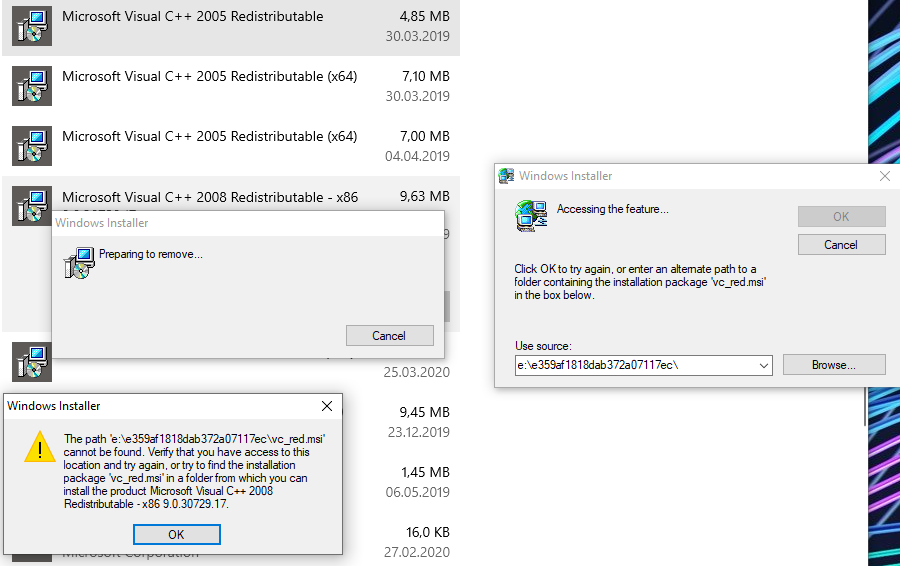Cancel the Preparing to remove dialog
This screenshot has height=566, width=900.
[x=390, y=336]
